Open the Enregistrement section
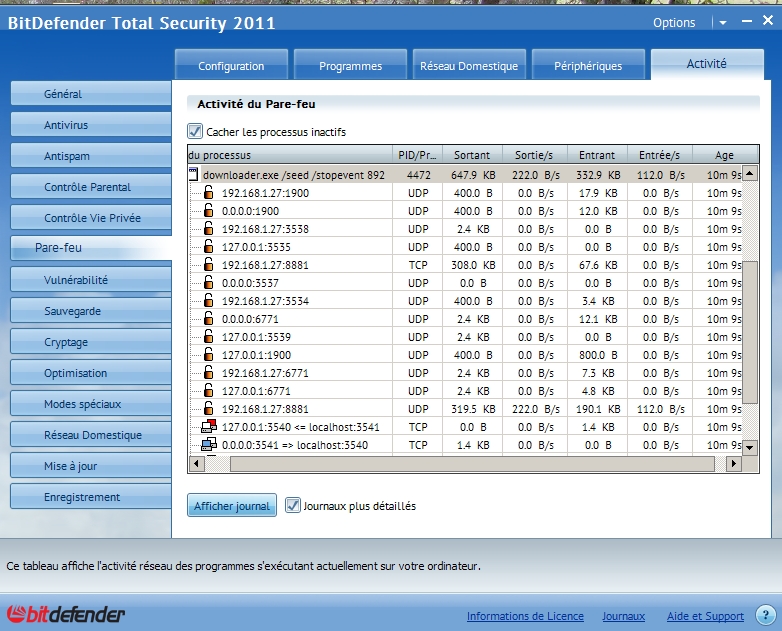The width and height of the screenshot is (782, 631). 91,496
